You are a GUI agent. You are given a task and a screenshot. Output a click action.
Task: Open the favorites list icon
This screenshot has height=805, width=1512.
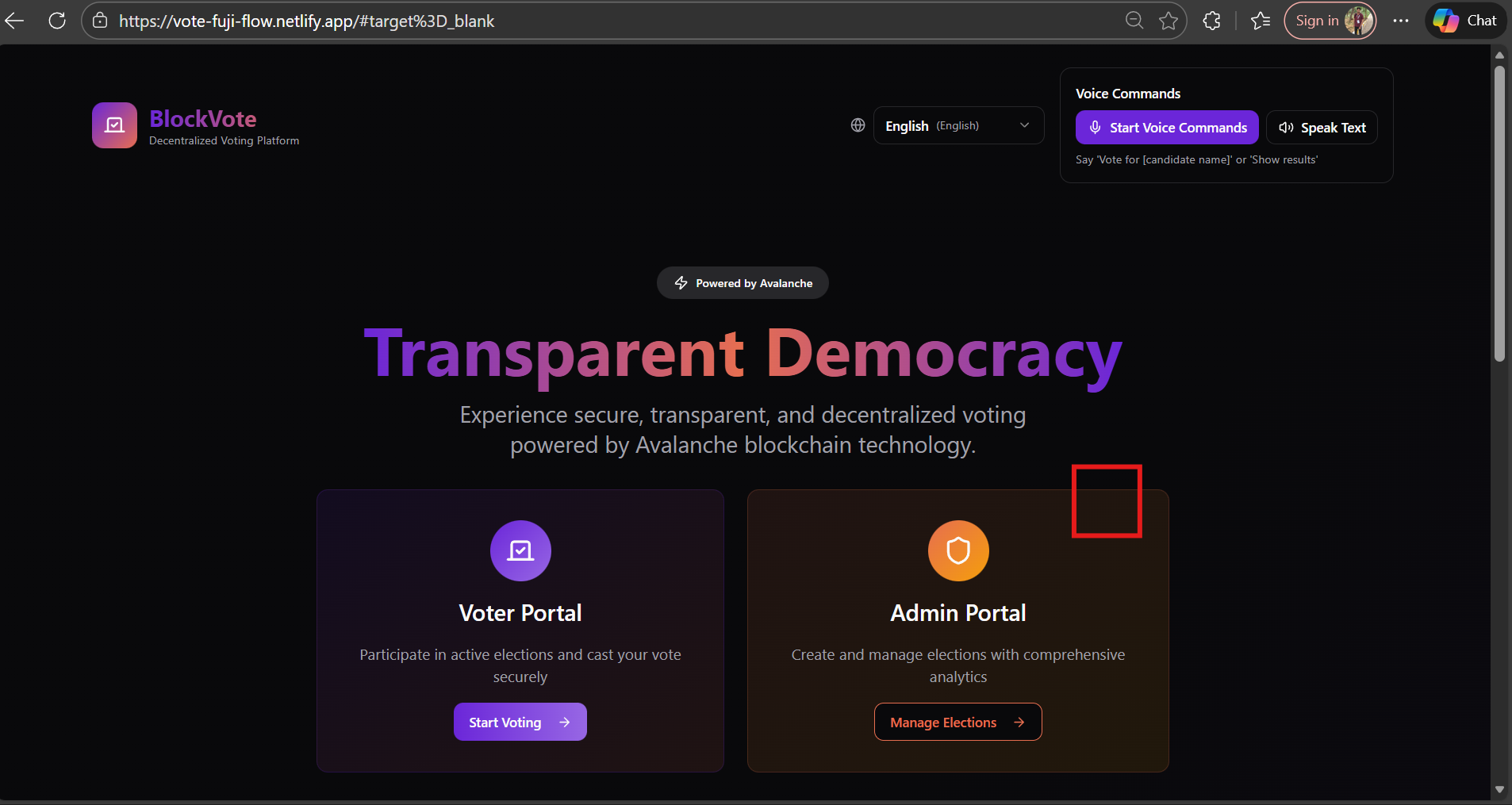click(x=1261, y=21)
